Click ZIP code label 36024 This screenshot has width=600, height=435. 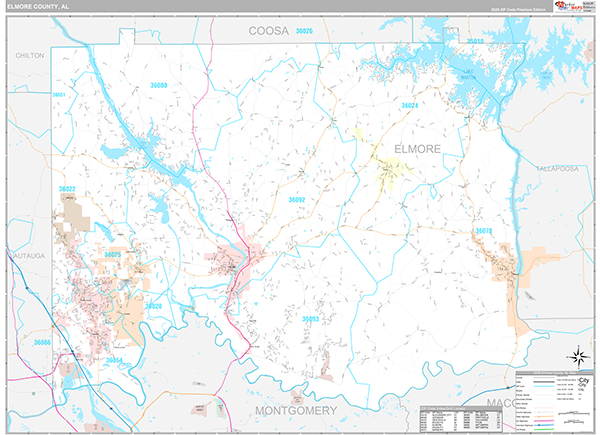coord(410,106)
